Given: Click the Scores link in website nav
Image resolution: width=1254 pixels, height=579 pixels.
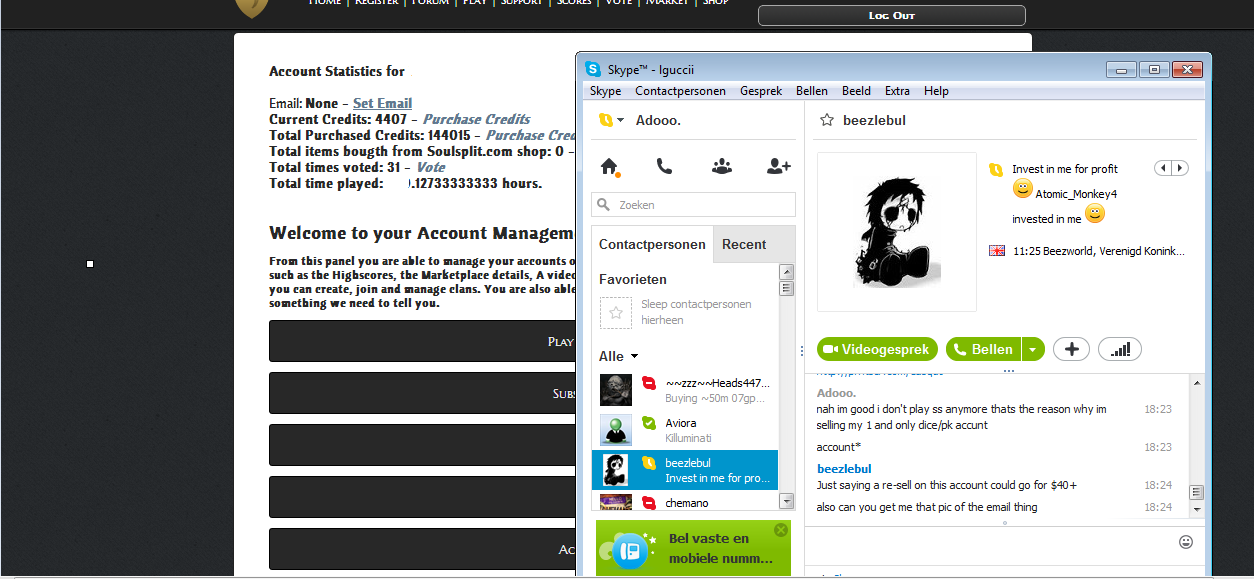Looking at the screenshot, I should click(574, 2).
